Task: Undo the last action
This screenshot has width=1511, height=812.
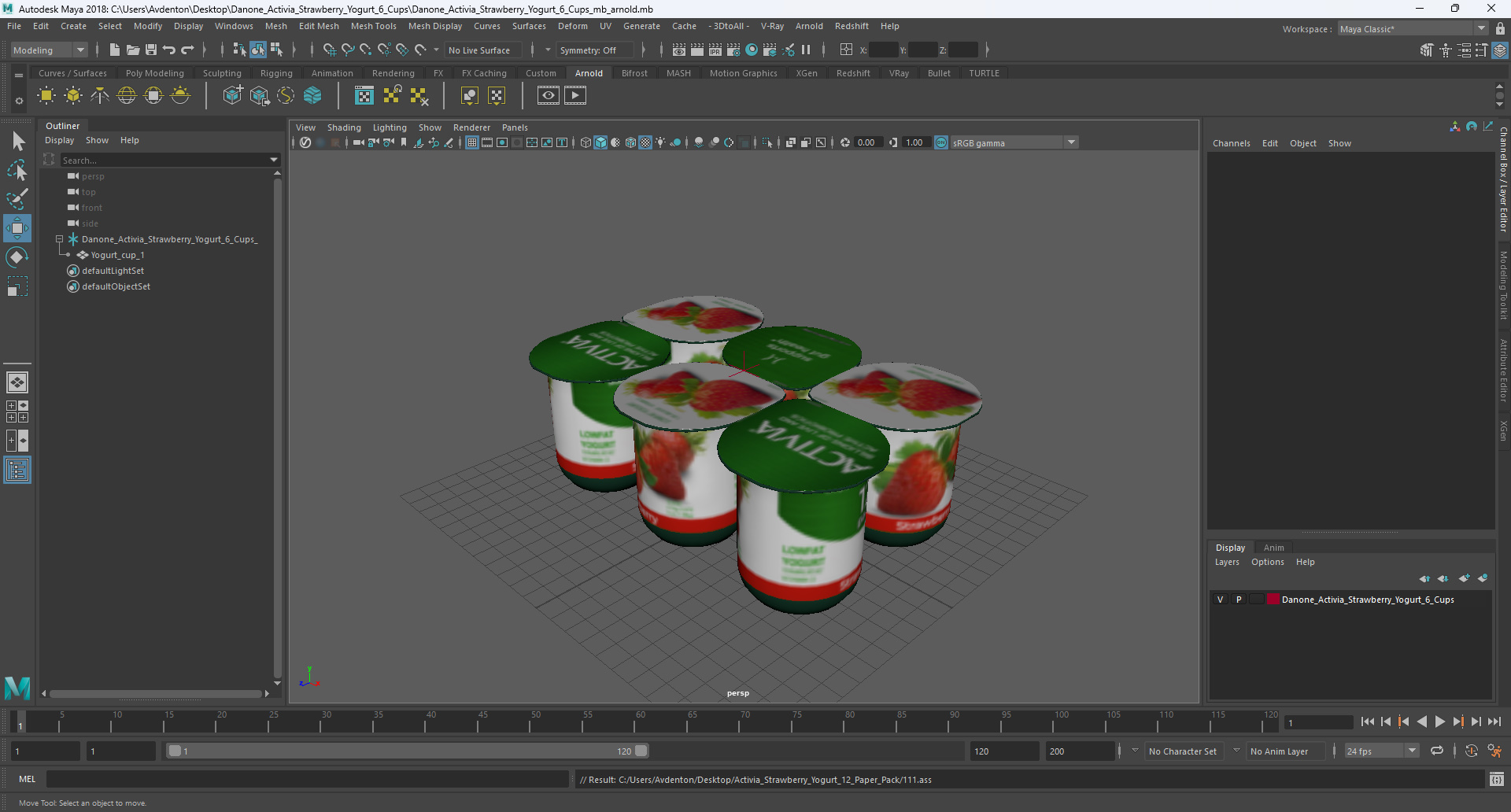Action: (x=169, y=50)
